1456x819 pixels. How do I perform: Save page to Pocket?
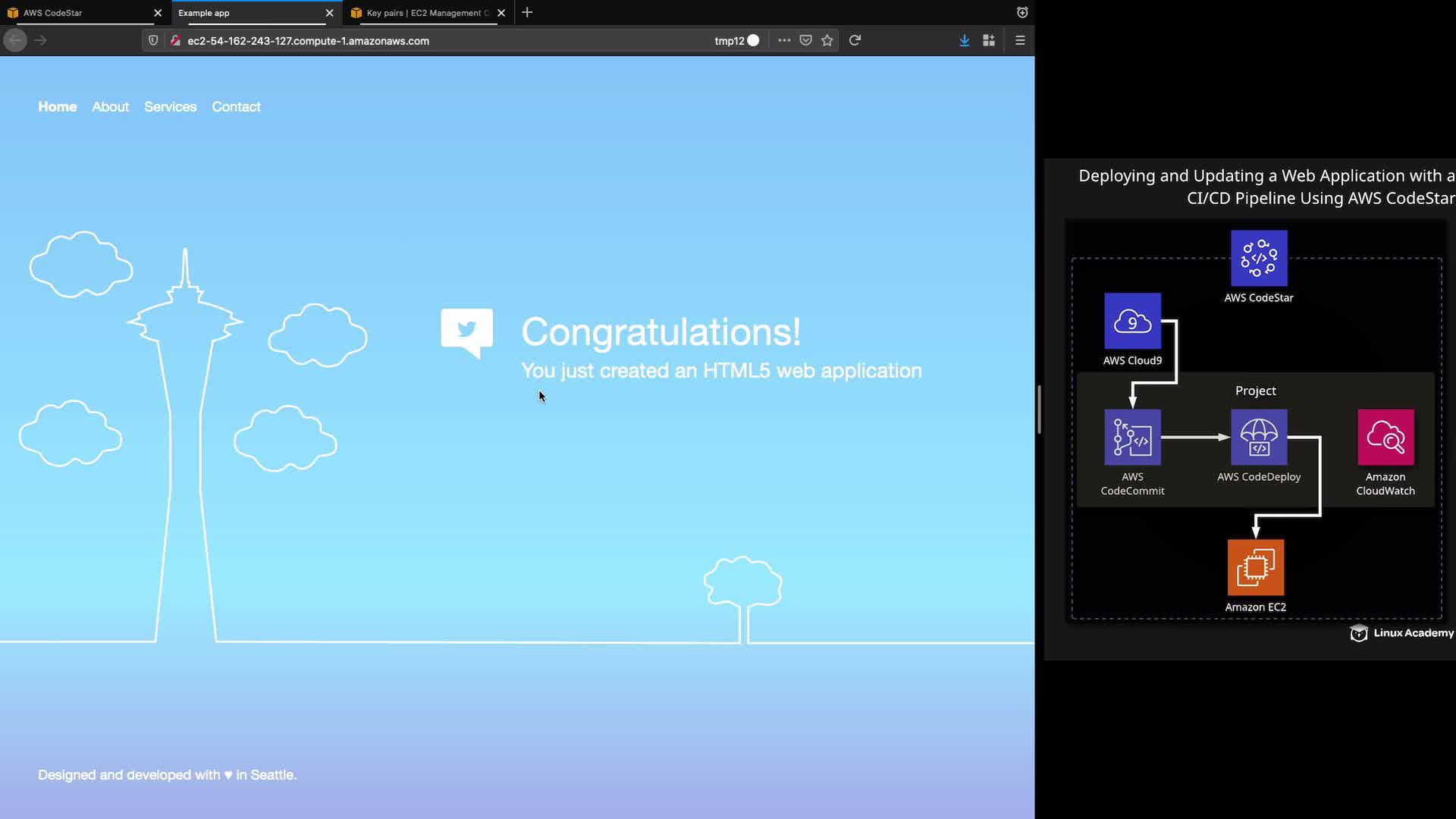pos(806,40)
